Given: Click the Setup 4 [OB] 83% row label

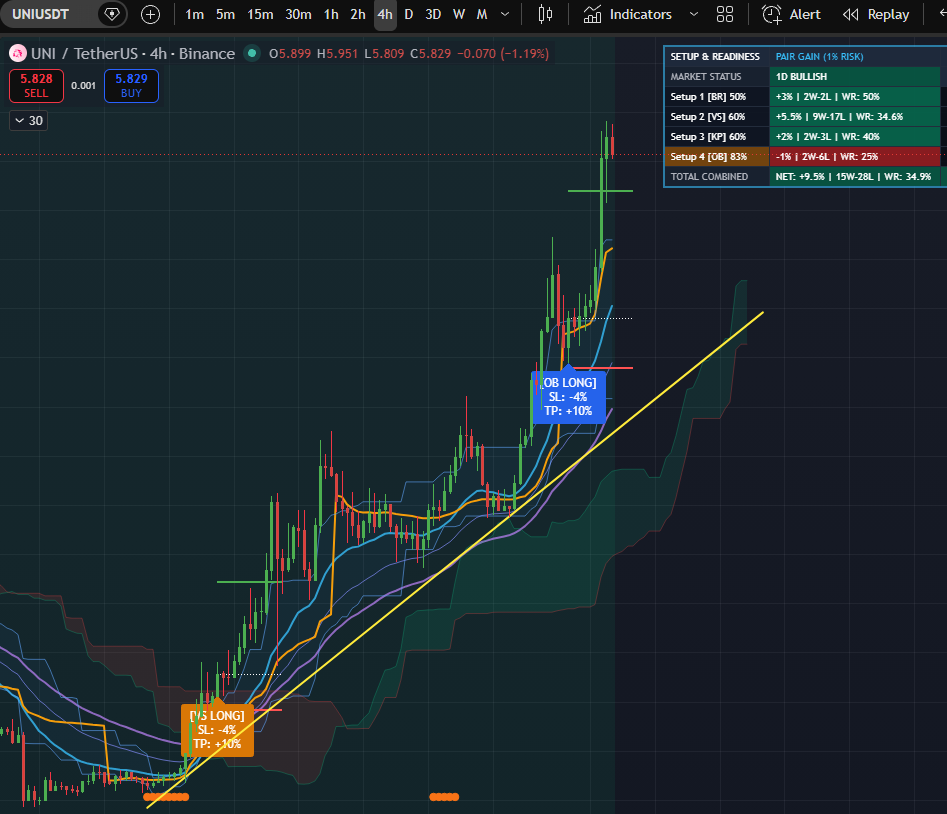Looking at the screenshot, I should [x=716, y=156].
